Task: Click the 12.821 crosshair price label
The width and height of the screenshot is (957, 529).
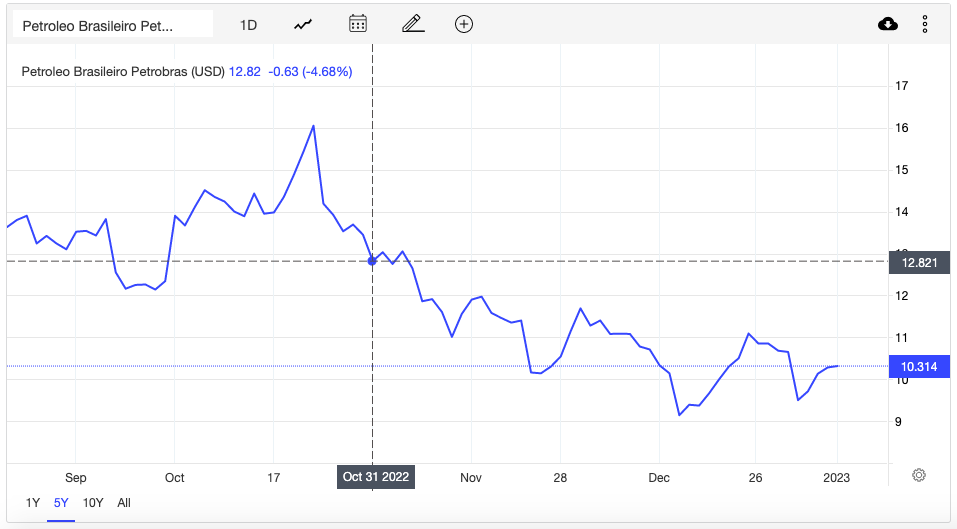Action: point(919,263)
